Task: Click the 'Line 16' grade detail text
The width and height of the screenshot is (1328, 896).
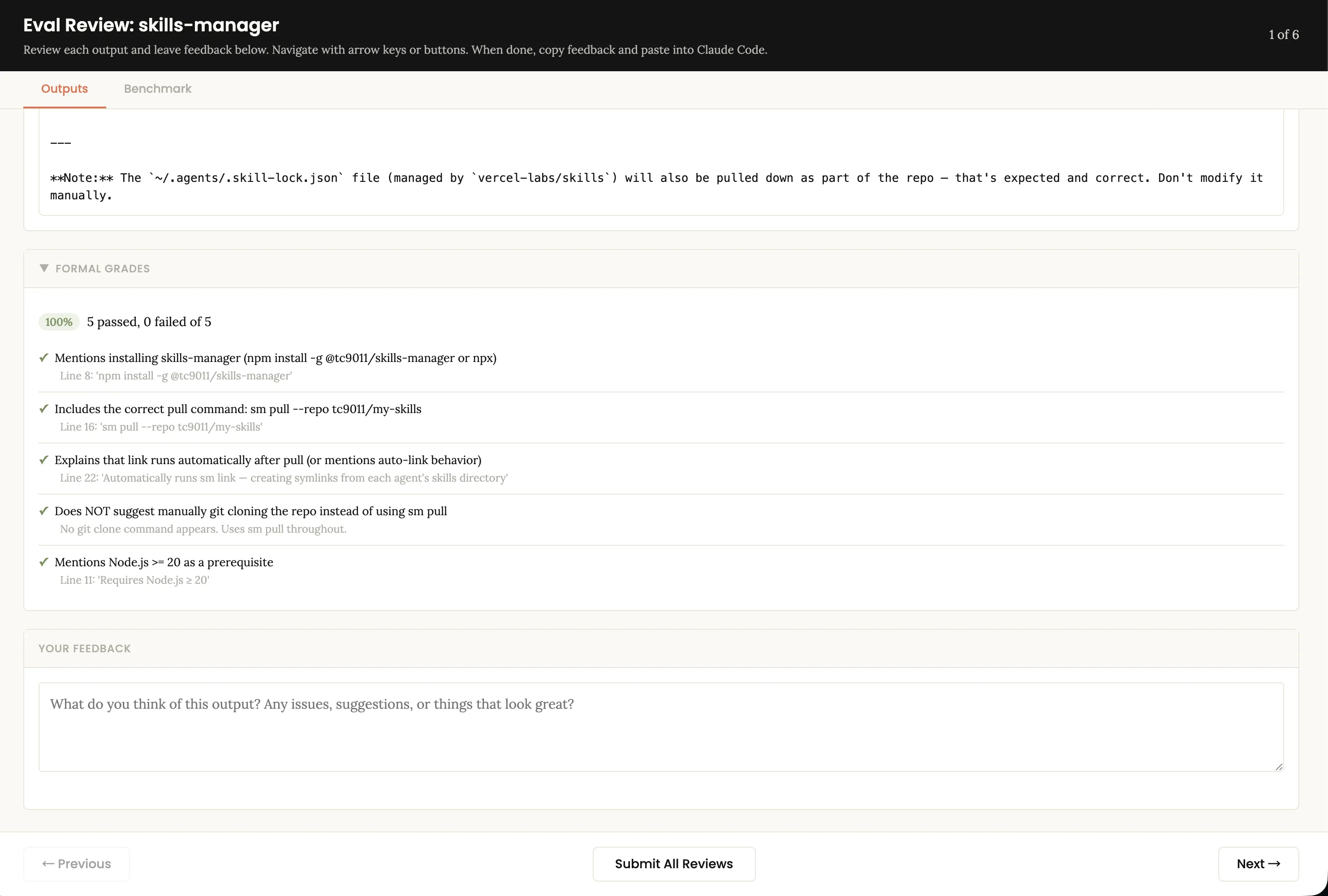Action: point(160,427)
